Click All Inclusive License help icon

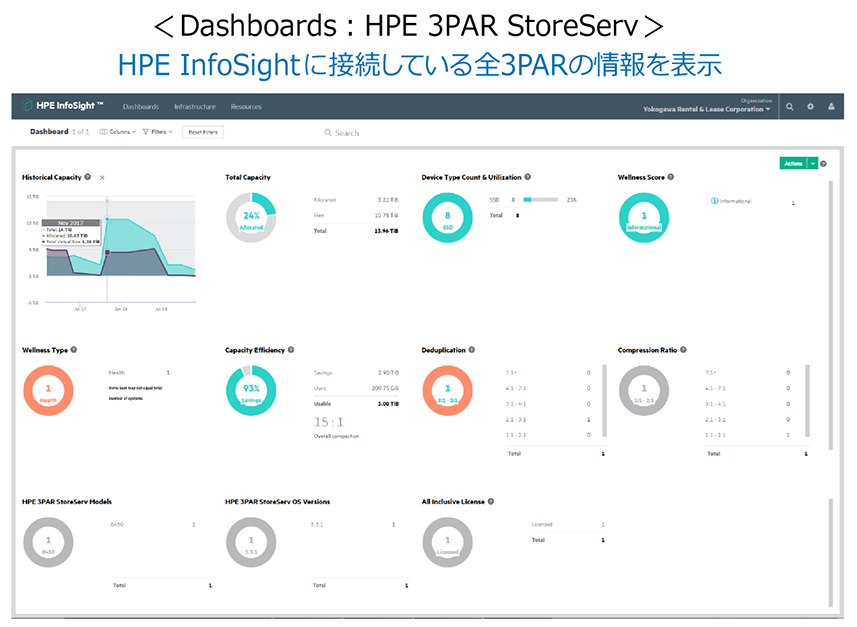tap(491, 501)
